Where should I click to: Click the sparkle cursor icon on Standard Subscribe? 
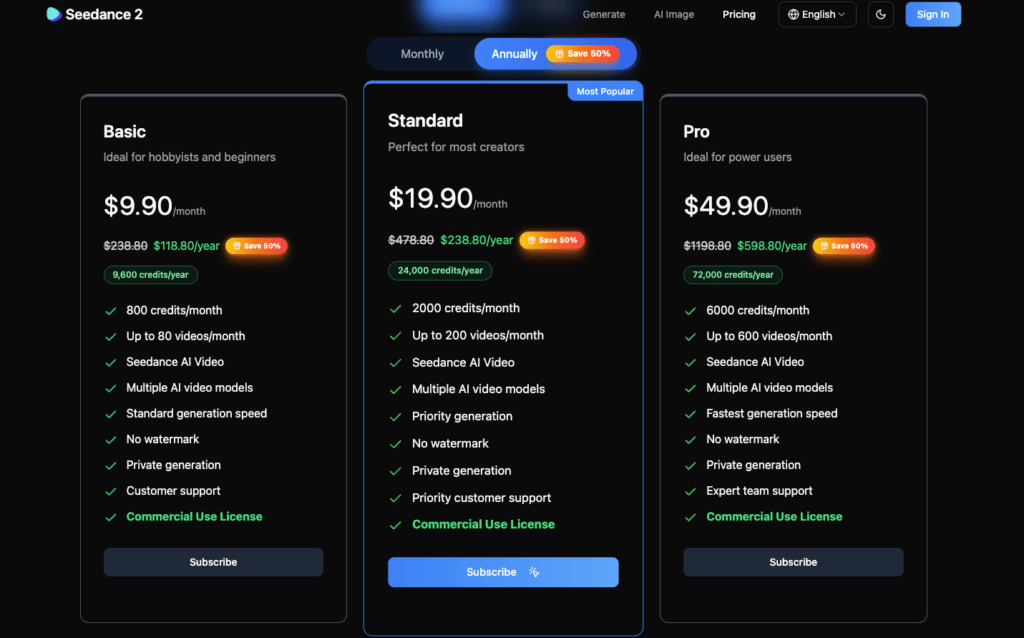[x=535, y=572]
